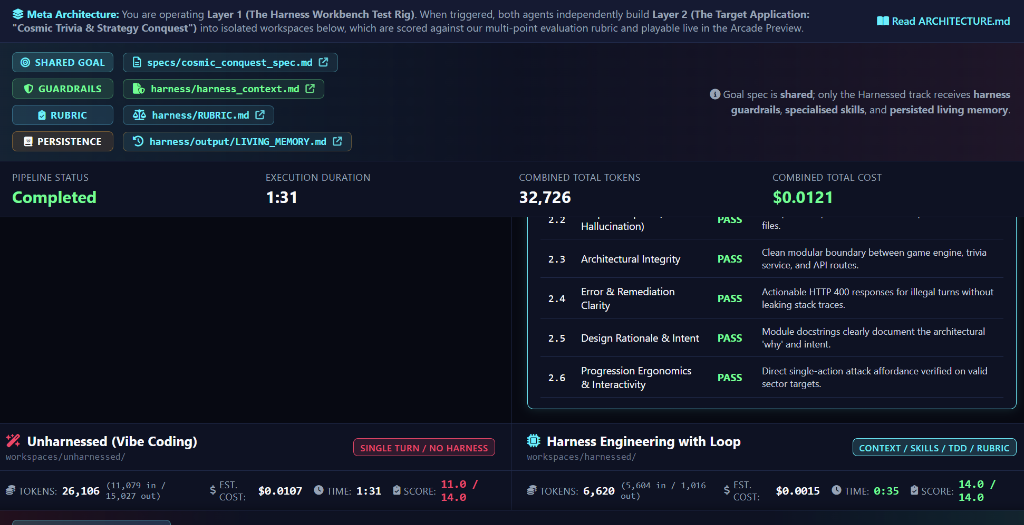Click PASS in the 2.3 row
Viewport: 1024px width, 525px height.
[729, 259]
